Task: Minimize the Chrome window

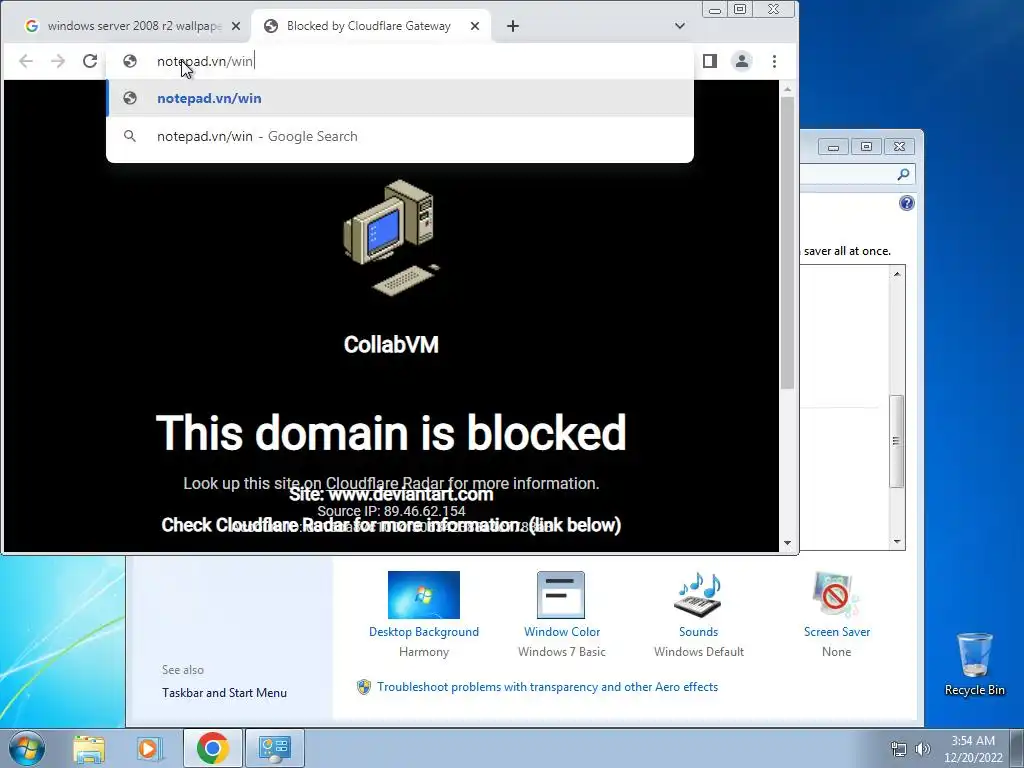Action: (715, 10)
